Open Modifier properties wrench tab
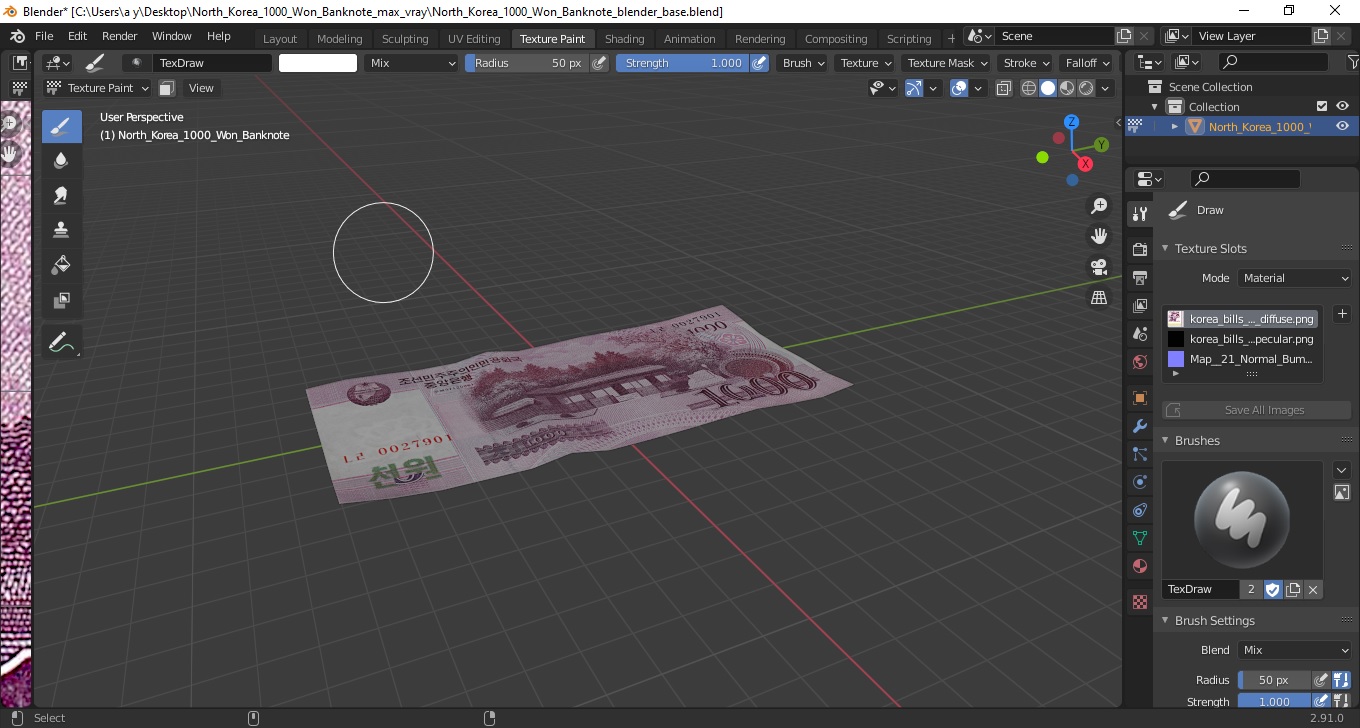The height and width of the screenshot is (728, 1360). pos(1139,426)
